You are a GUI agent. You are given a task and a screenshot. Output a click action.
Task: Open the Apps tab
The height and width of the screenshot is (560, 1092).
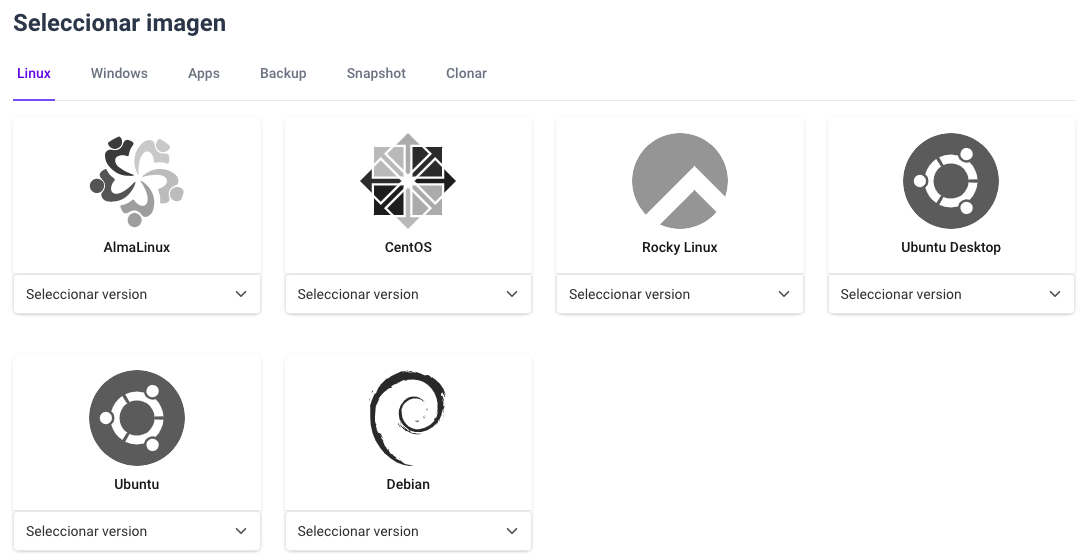(204, 73)
